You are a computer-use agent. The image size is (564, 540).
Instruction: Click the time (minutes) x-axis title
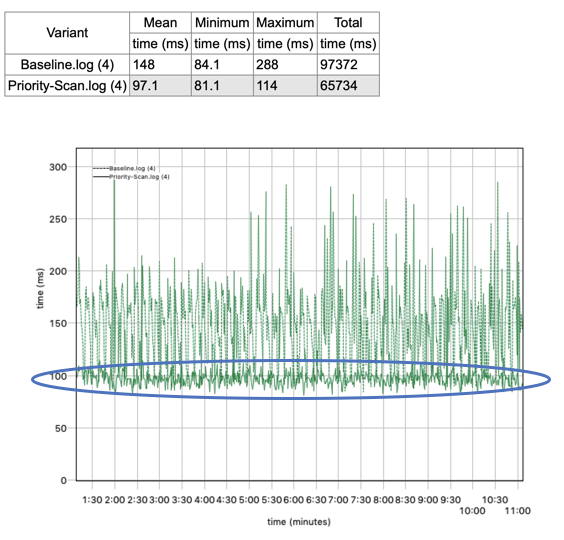(x=299, y=522)
